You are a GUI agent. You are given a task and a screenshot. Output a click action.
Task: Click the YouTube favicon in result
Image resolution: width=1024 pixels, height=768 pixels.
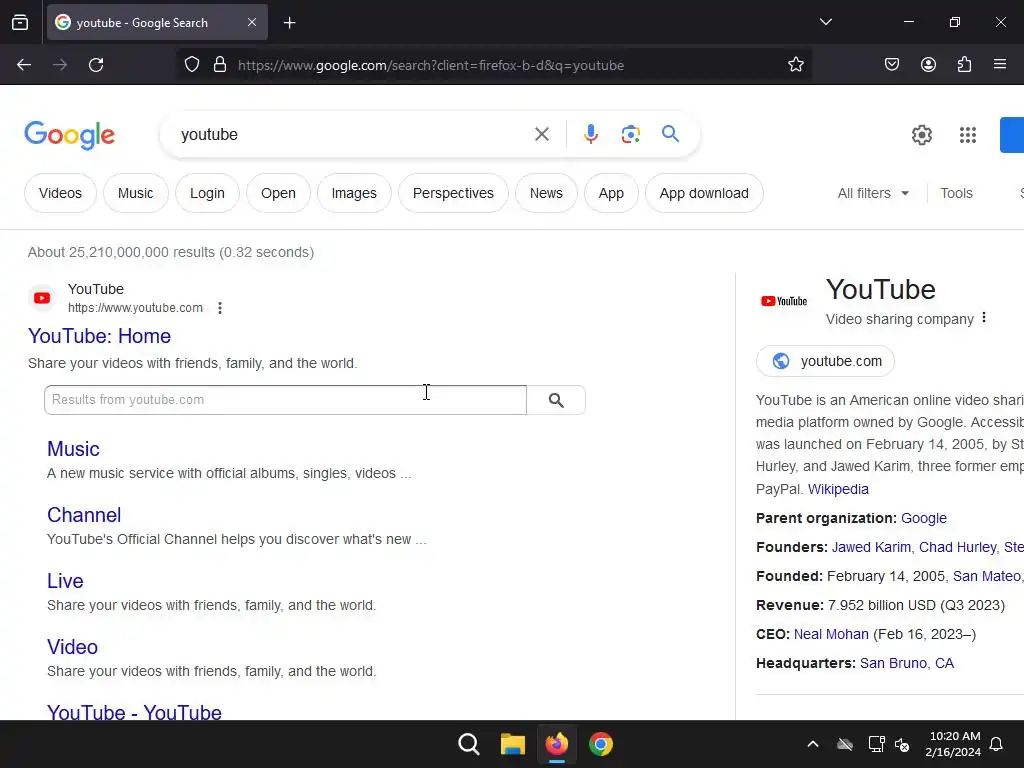(42, 298)
